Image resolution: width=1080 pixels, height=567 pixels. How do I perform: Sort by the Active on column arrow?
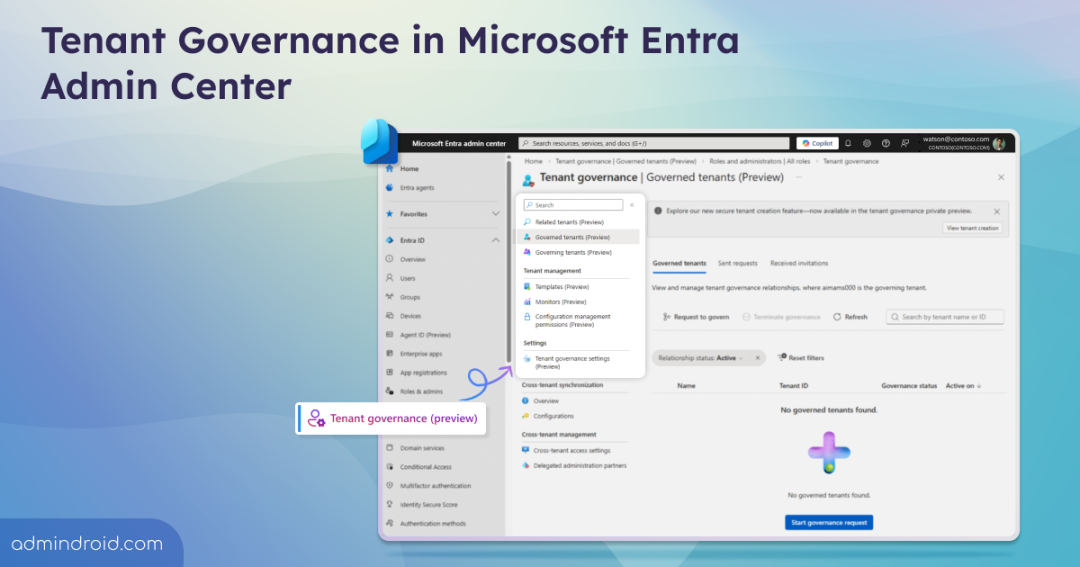pyautogui.click(x=979, y=385)
